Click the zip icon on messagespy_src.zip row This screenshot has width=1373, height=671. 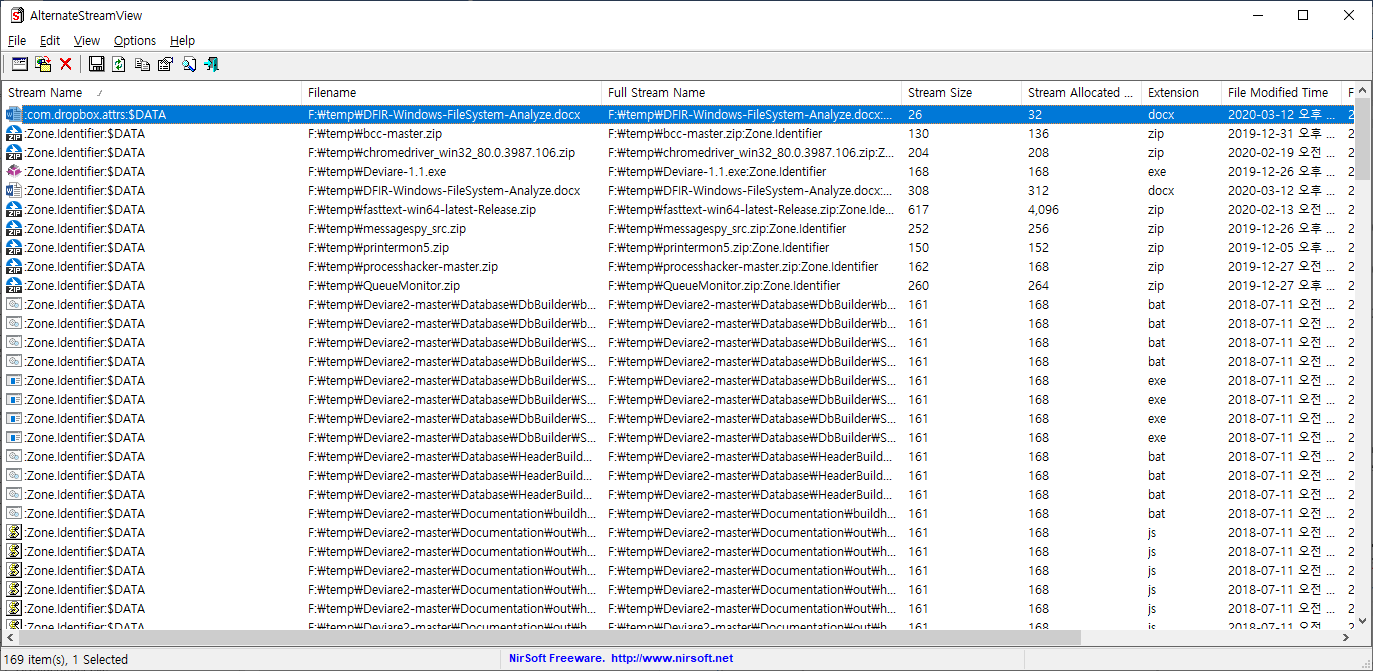[x=14, y=228]
